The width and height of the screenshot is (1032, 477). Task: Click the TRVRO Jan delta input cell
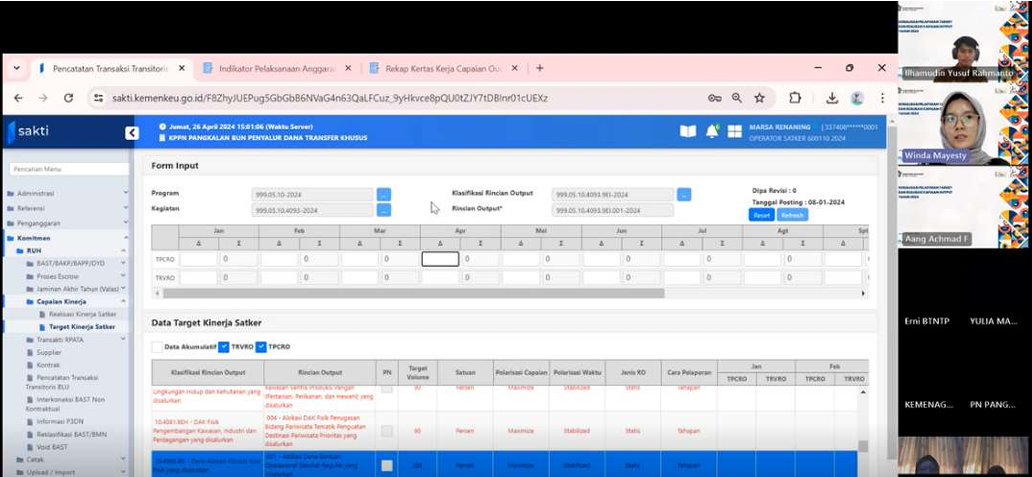click(198, 278)
